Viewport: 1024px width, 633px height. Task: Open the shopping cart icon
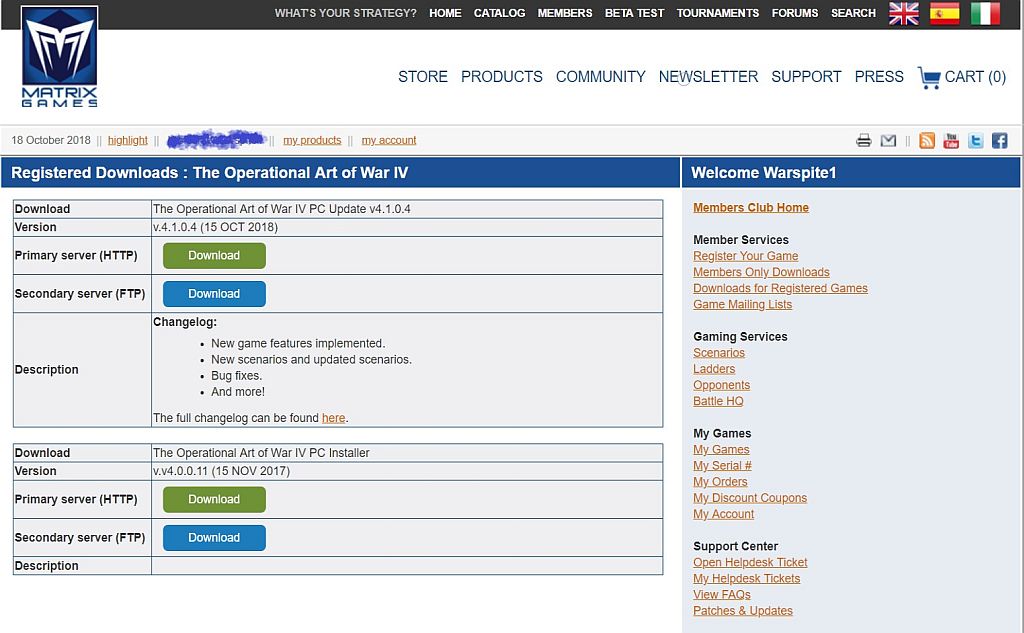tap(929, 77)
